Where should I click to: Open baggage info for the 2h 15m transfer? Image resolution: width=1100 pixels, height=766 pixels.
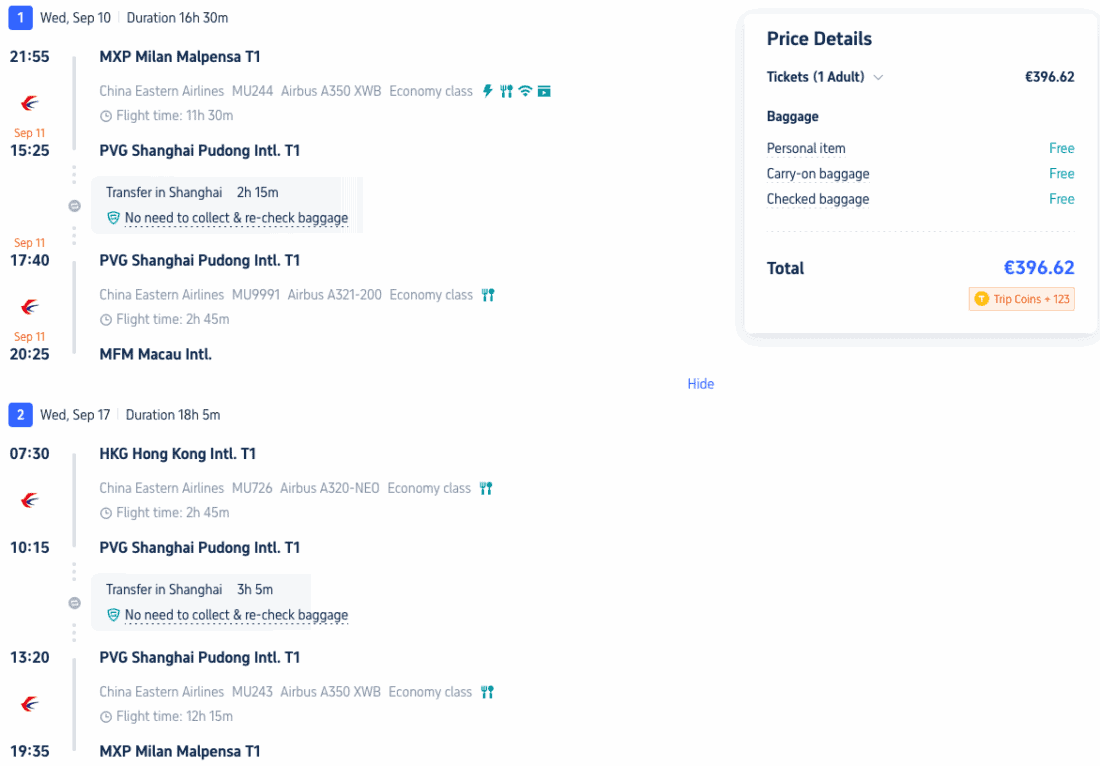click(x=236, y=218)
